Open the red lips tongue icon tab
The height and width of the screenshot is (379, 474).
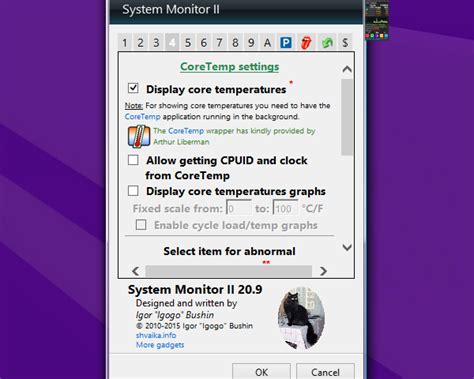(306, 42)
